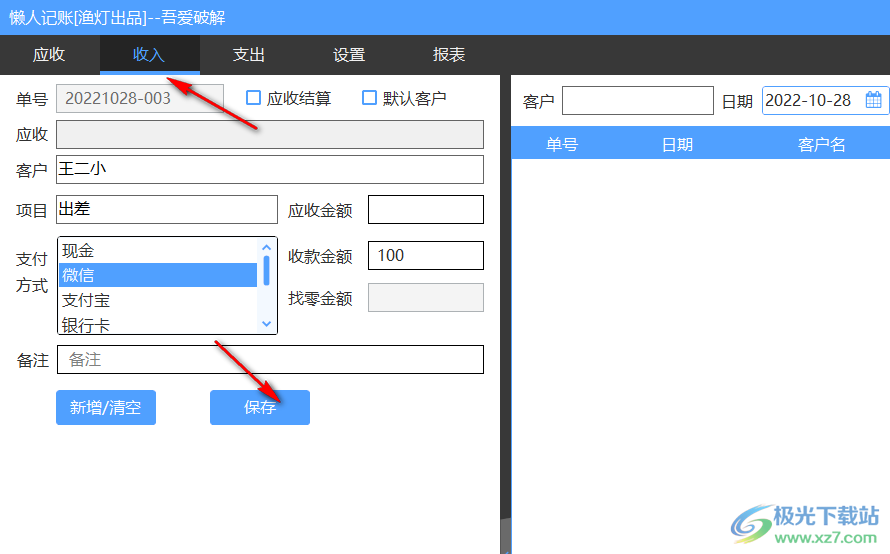The image size is (890, 554).
Task: Click the 新增/清空 button
Action: click(x=106, y=408)
